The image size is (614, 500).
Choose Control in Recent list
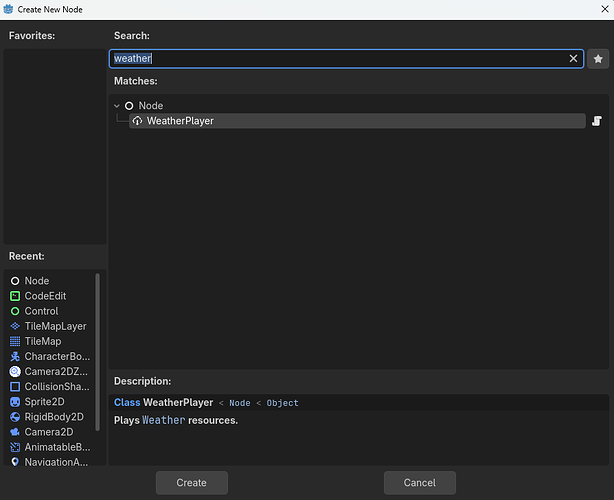click(41, 311)
